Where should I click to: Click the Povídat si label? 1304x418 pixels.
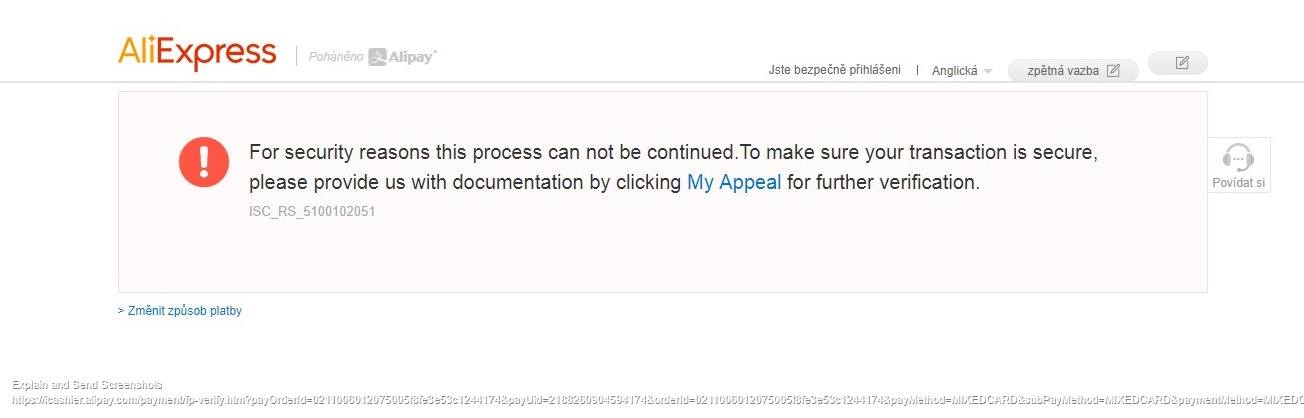1239,183
